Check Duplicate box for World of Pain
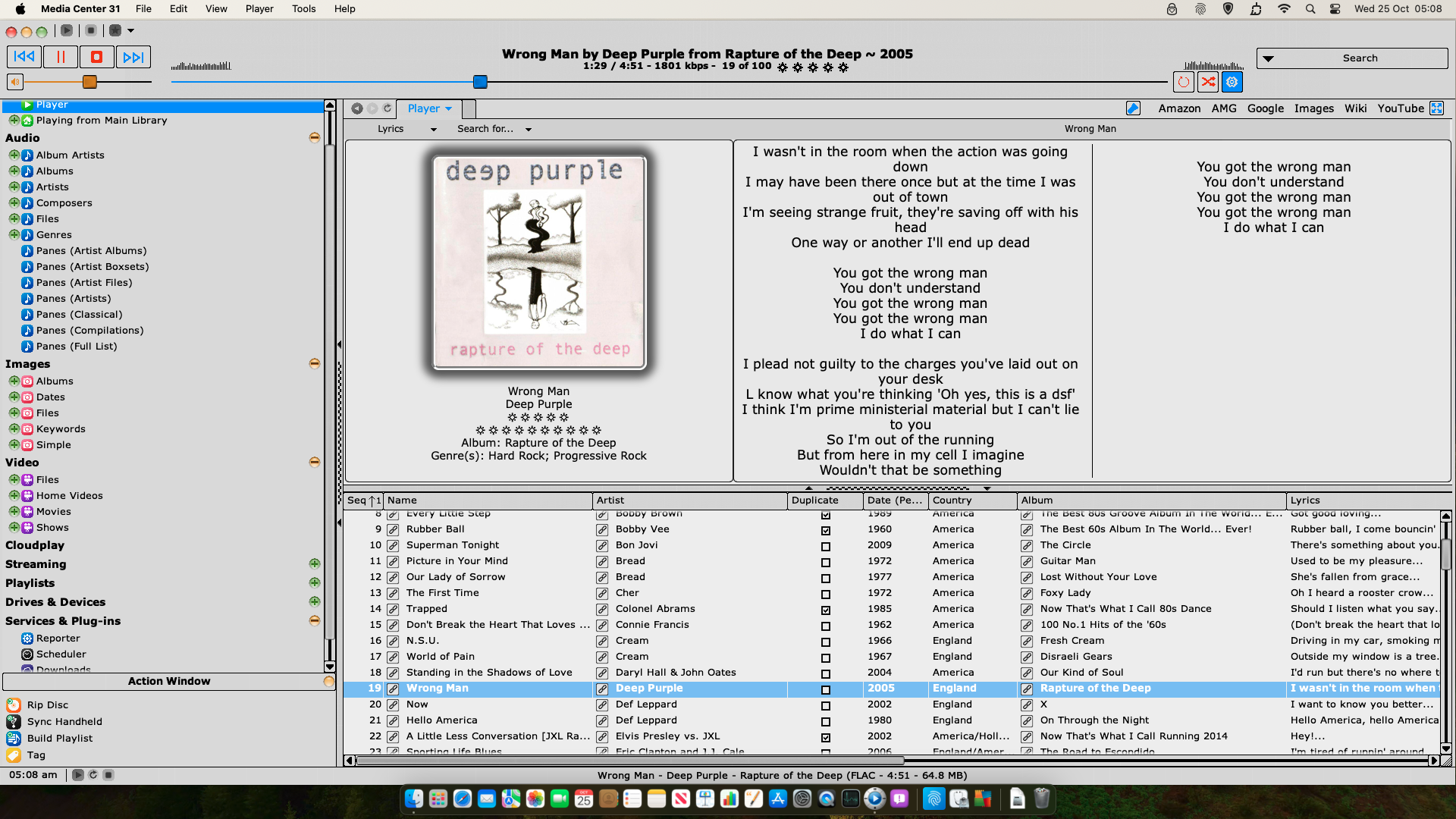 point(826,658)
